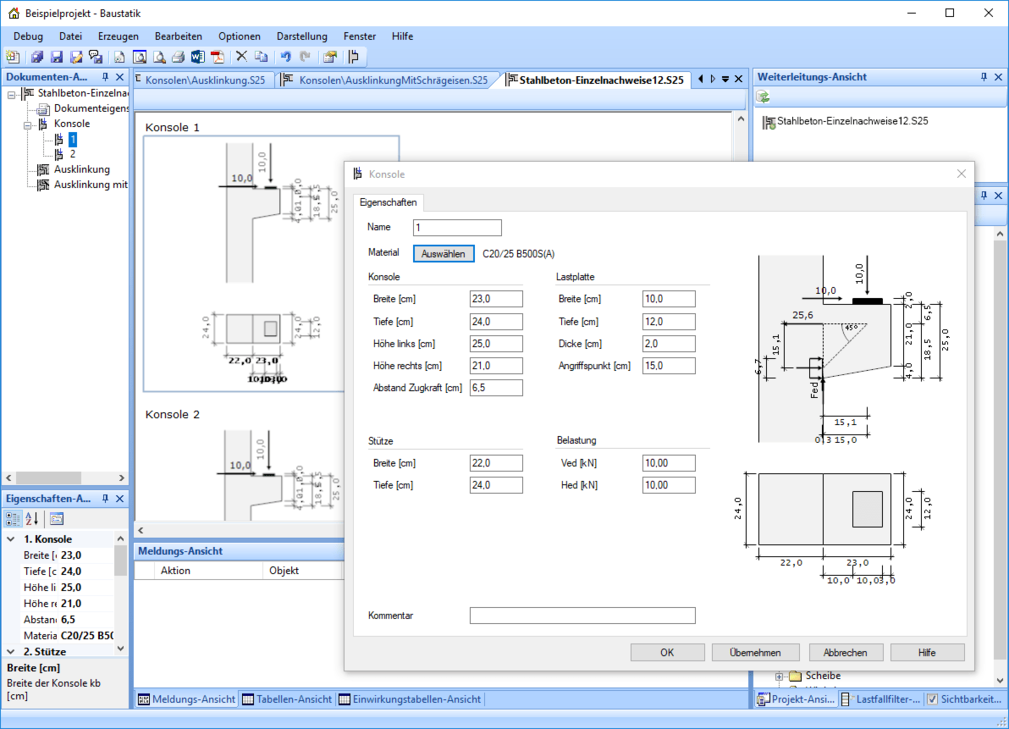Export to Word using toolbar icon
This screenshot has width=1009, height=729.
pos(197,57)
